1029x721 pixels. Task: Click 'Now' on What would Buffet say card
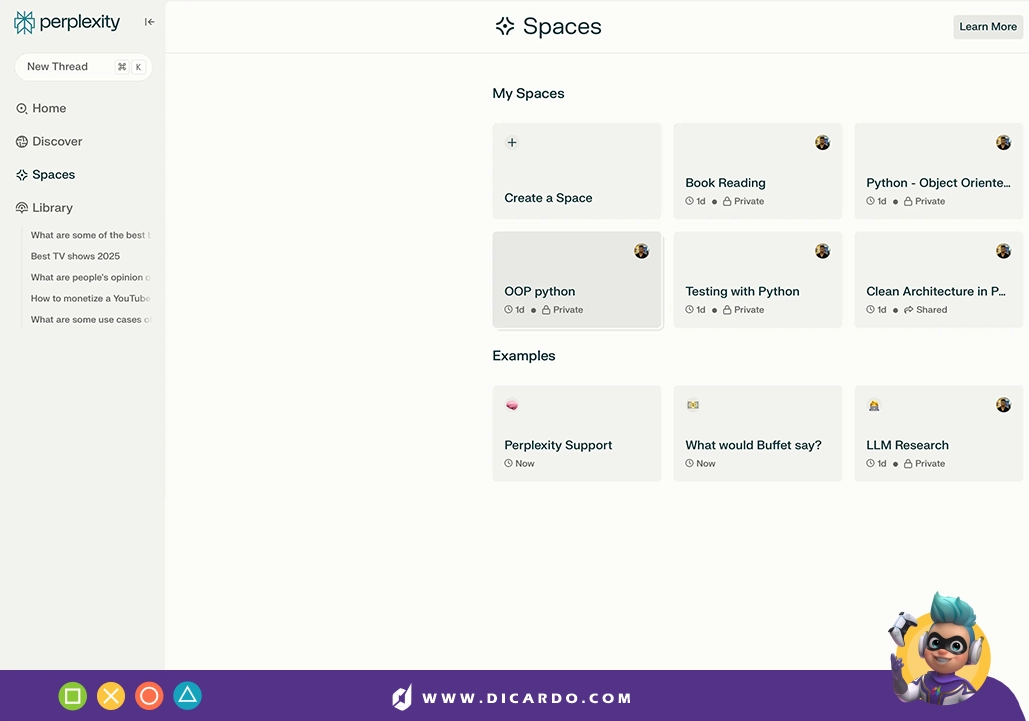[x=706, y=463]
